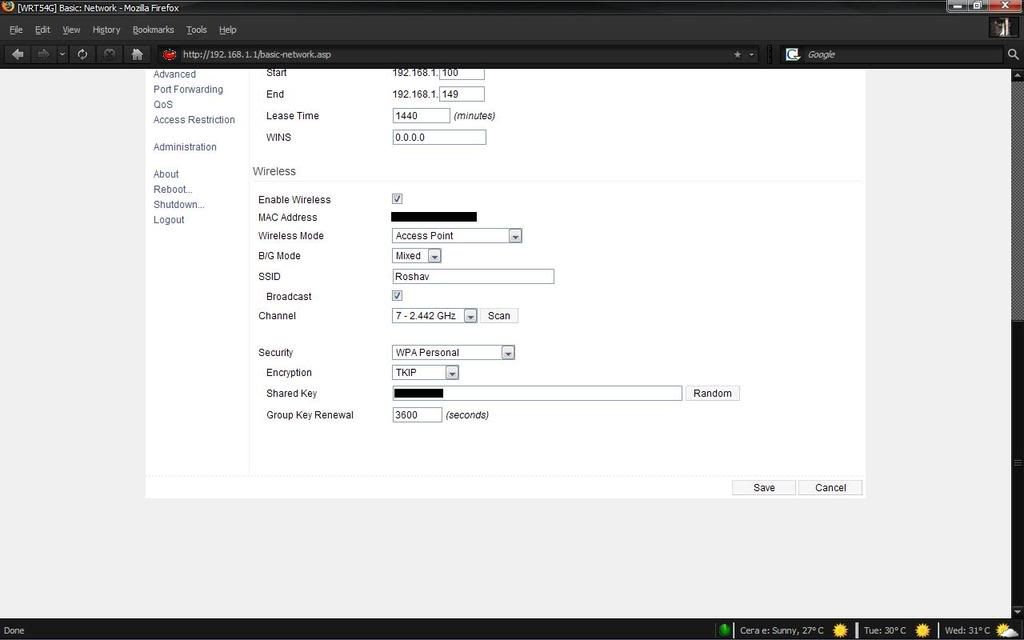This screenshot has width=1024, height=640.
Task: Go to the browser Home page
Action: (137, 54)
